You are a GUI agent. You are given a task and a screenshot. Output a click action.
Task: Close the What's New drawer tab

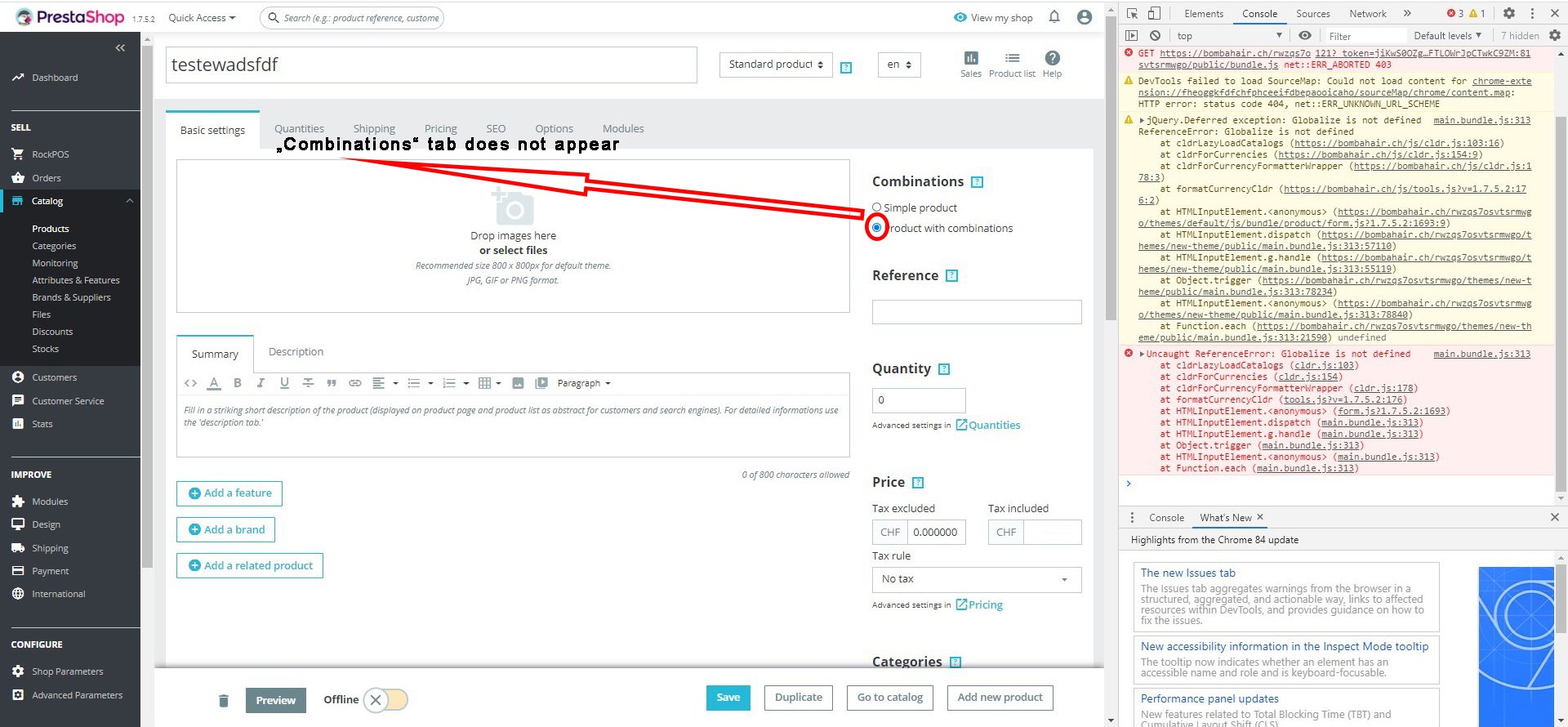(x=1260, y=517)
